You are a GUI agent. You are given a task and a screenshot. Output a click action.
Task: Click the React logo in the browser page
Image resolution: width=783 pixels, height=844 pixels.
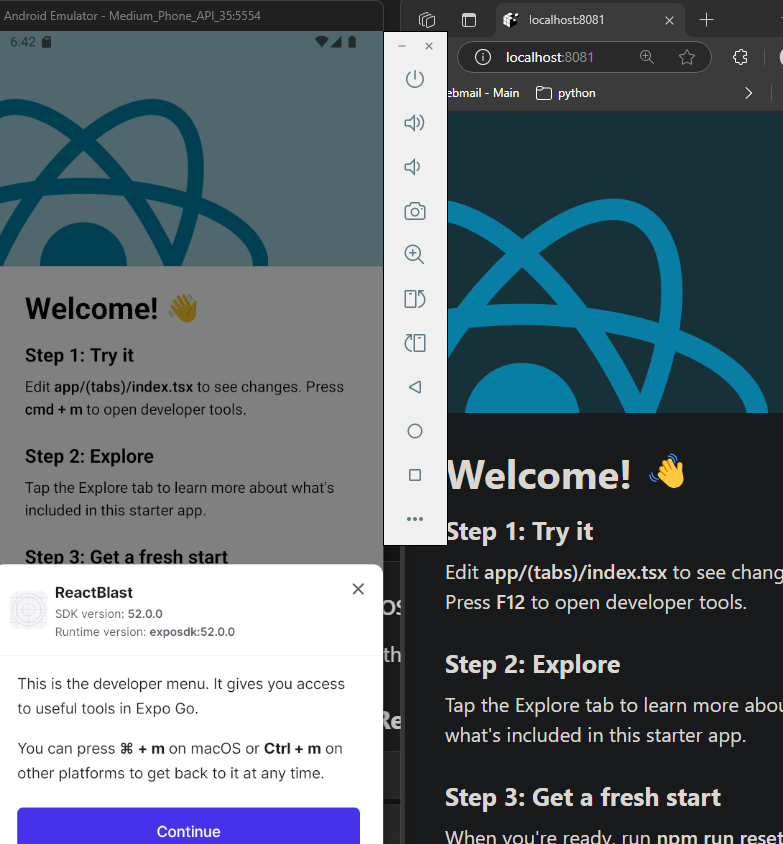pos(608,307)
